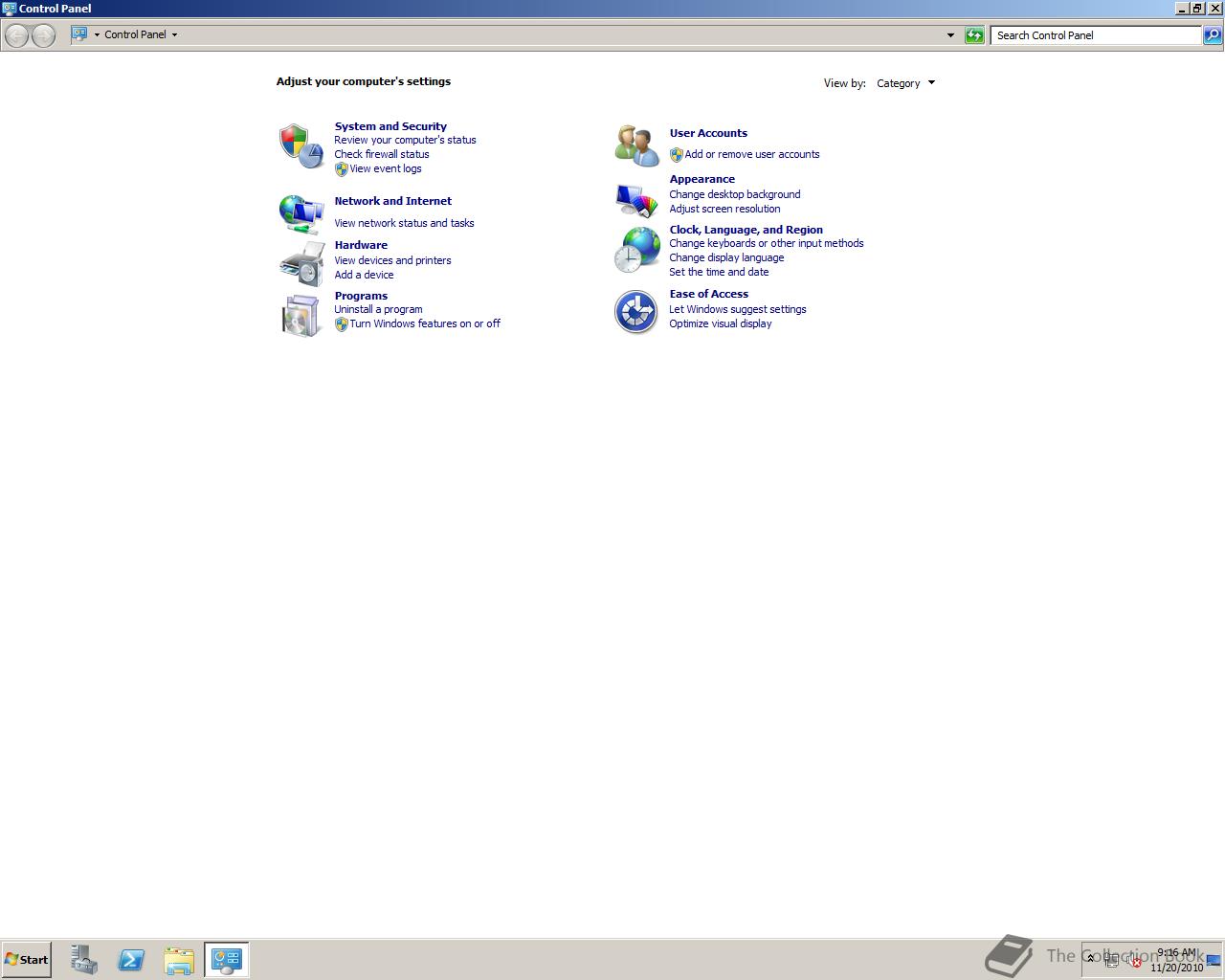Open the Network and Internet globe icon
Screen dimensions: 1225x980
point(301,213)
